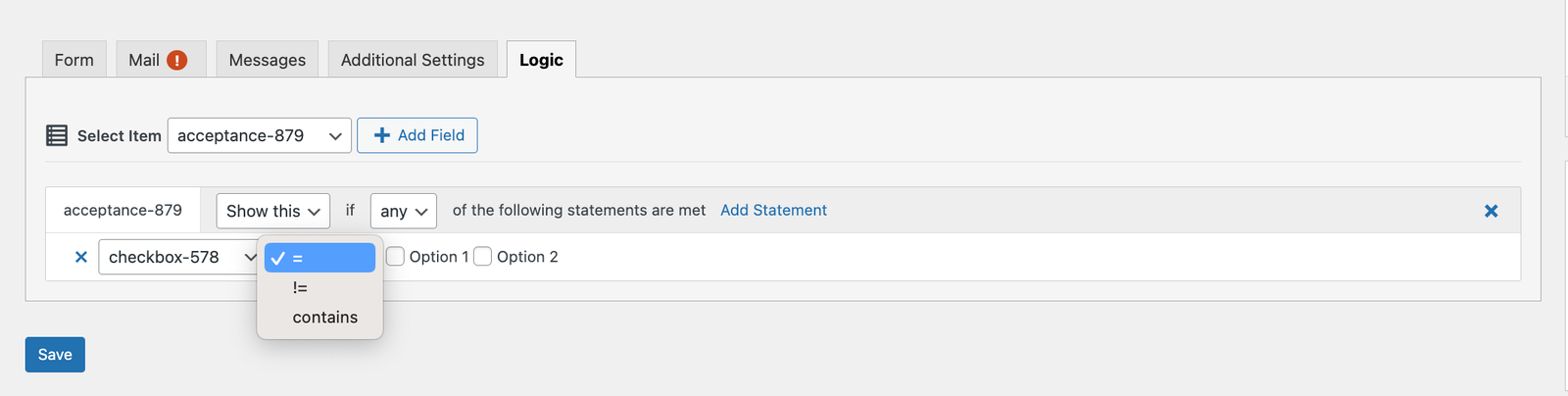The height and width of the screenshot is (396, 1568).
Task: Click the Mail tab warning icon
Action: (177, 60)
